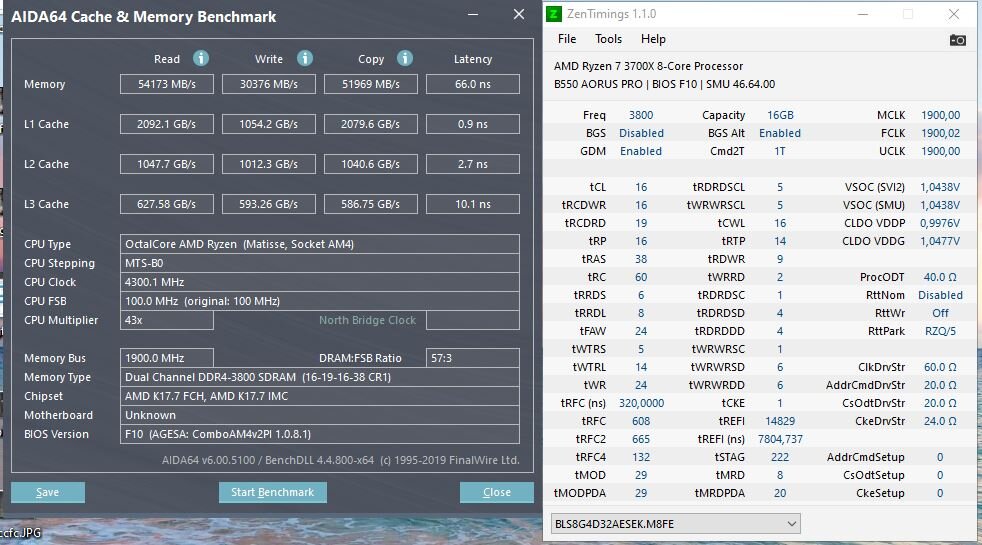Click the CPU Stepping MTS-B0 field
Screen dimensions: 982x545
tap(319, 263)
